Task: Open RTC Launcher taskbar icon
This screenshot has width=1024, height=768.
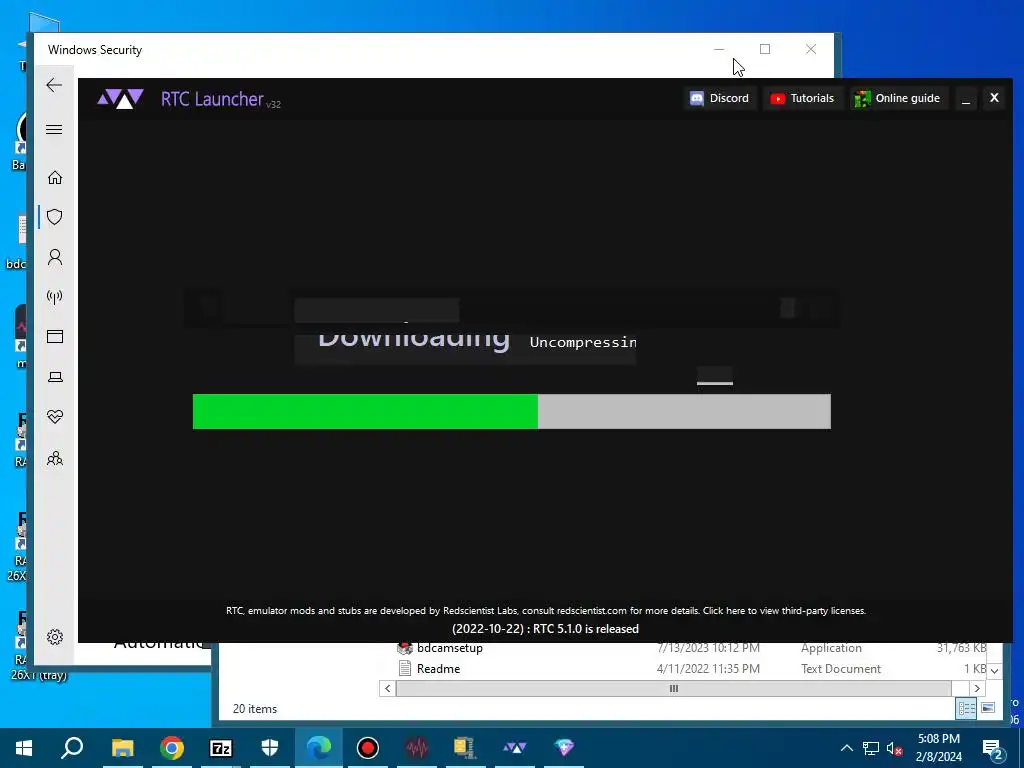Action: pos(515,748)
